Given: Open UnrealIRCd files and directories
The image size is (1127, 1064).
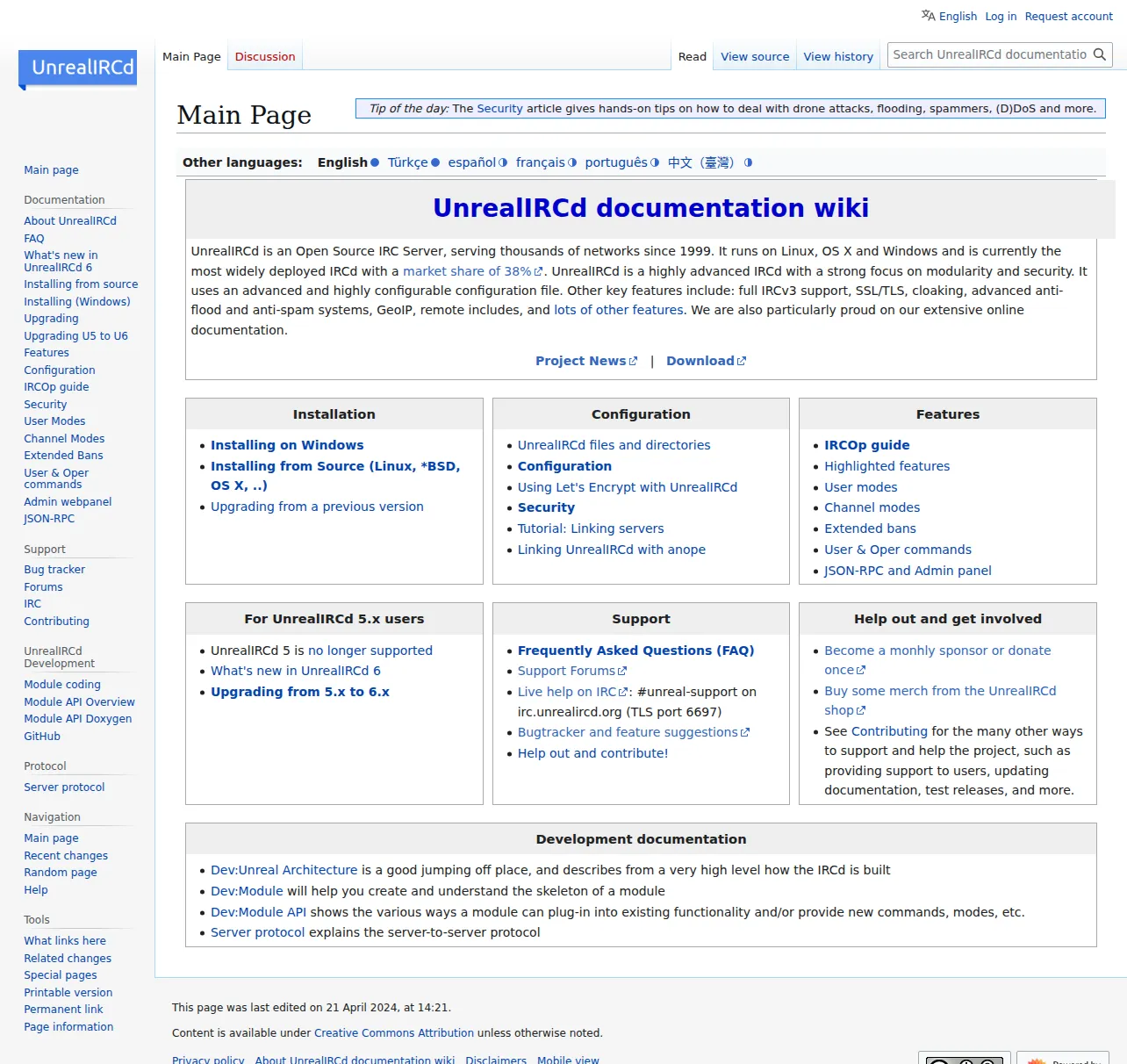Looking at the screenshot, I should [x=614, y=445].
